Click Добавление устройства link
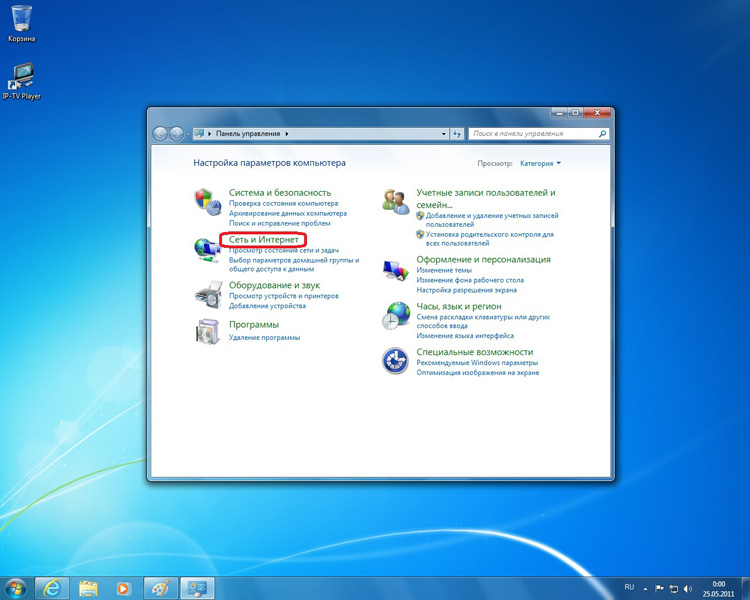This screenshot has height=600, width=750. coord(267,306)
